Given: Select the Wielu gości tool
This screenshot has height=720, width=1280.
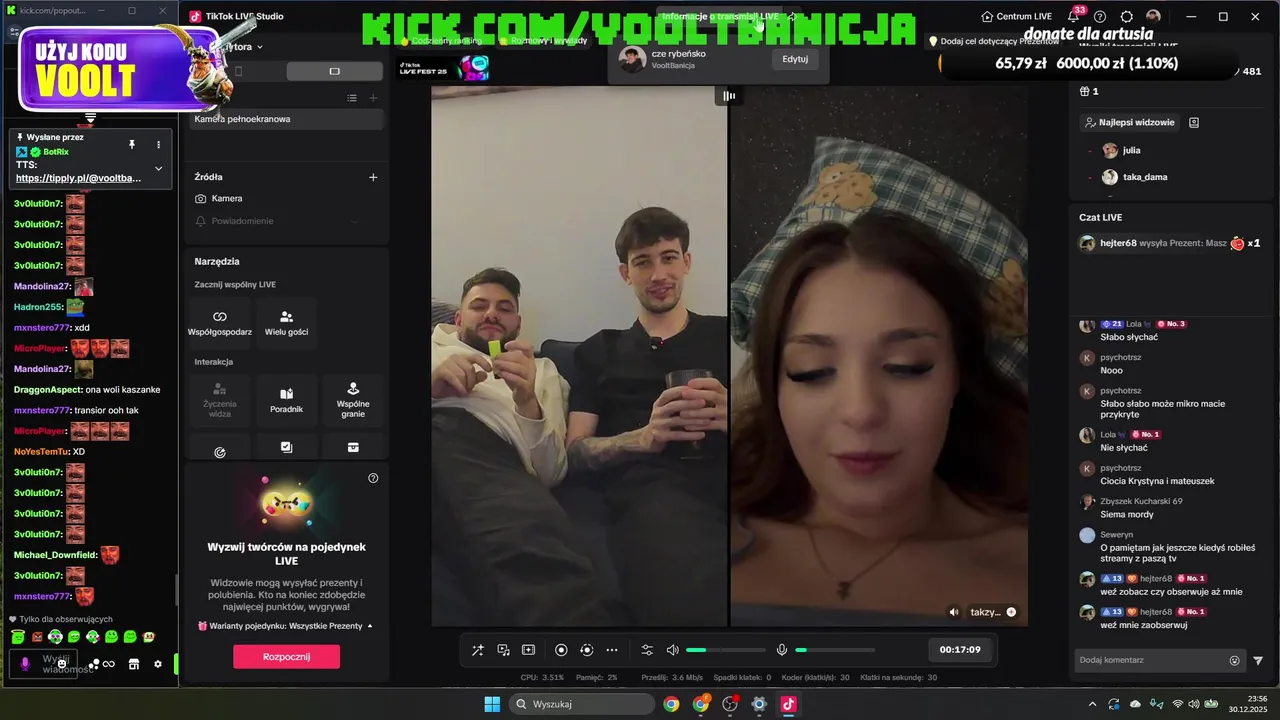Looking at the screenshot, I should 286,322.
